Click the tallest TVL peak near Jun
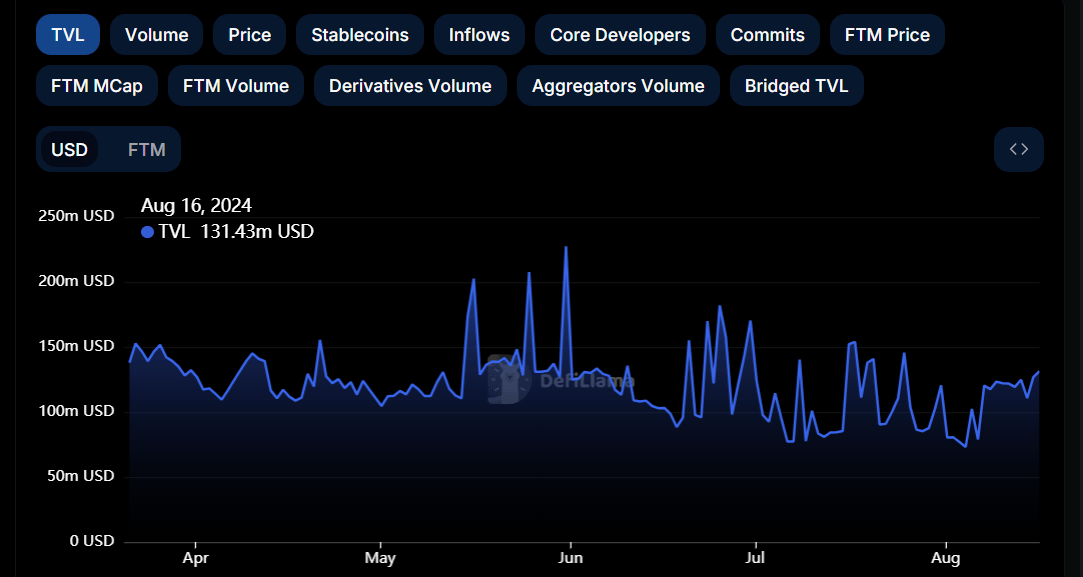Image resolution: width=1083 pixels, height=577 pixels. point(566,247)
